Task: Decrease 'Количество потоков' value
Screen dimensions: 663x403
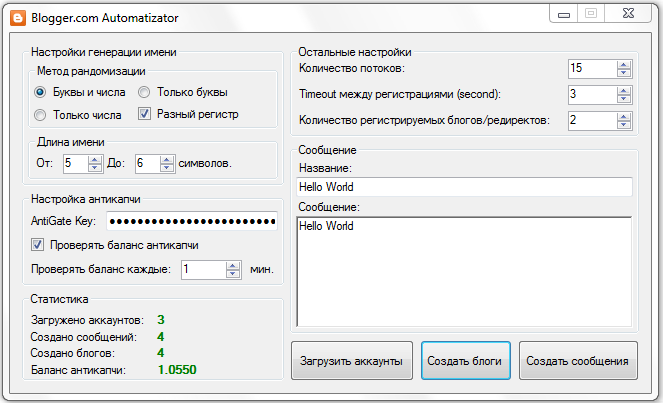Action: (624, 72)
